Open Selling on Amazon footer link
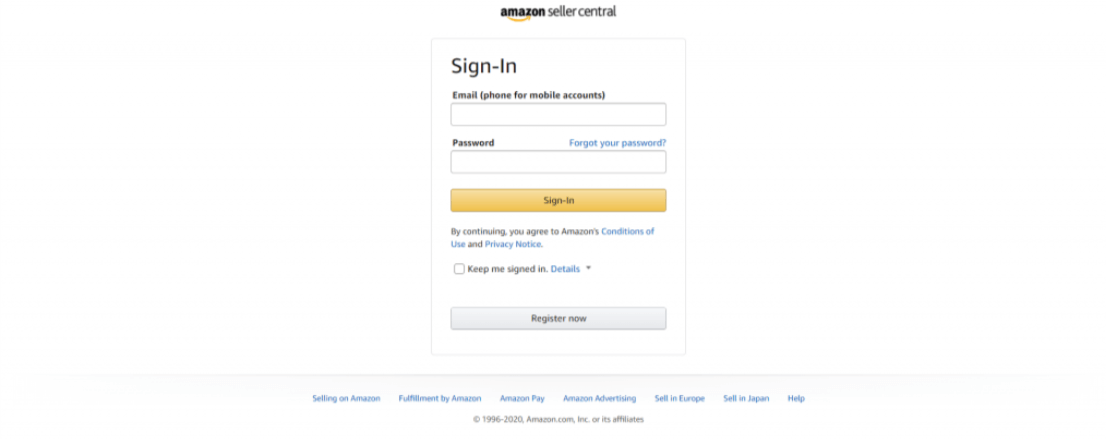Screen dimensions: 1106x439 [346, 398]
